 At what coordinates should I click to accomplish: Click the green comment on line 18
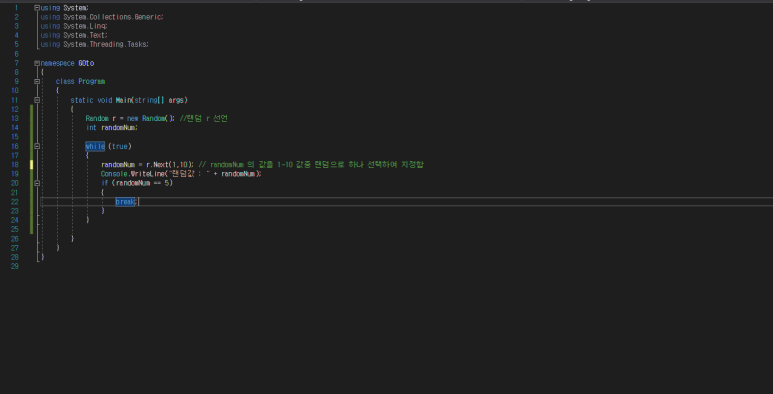tap(311, 165)
